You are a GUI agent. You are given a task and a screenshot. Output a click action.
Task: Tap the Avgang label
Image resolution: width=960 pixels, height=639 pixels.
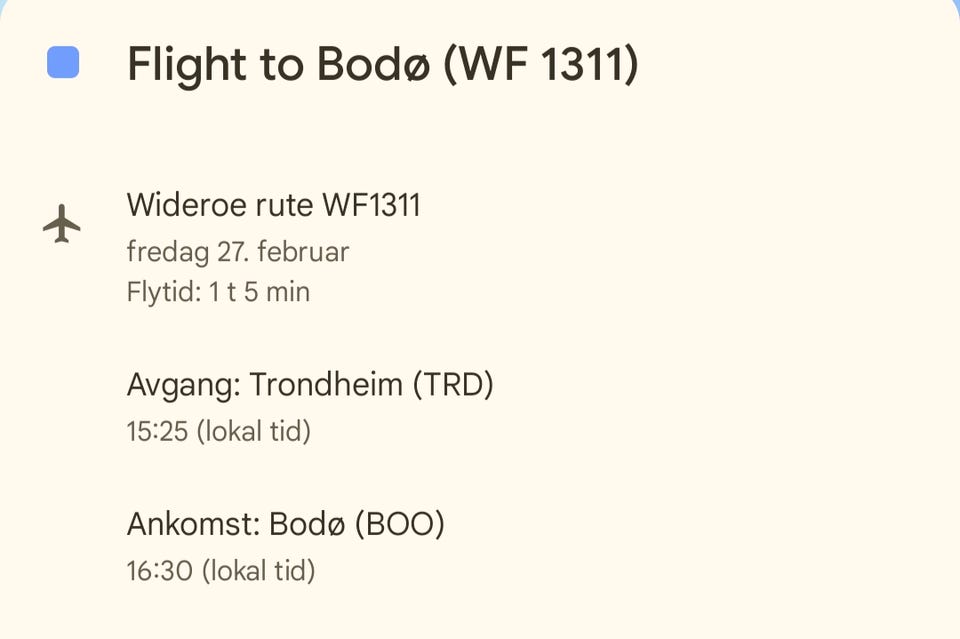(x=183, y=384)
